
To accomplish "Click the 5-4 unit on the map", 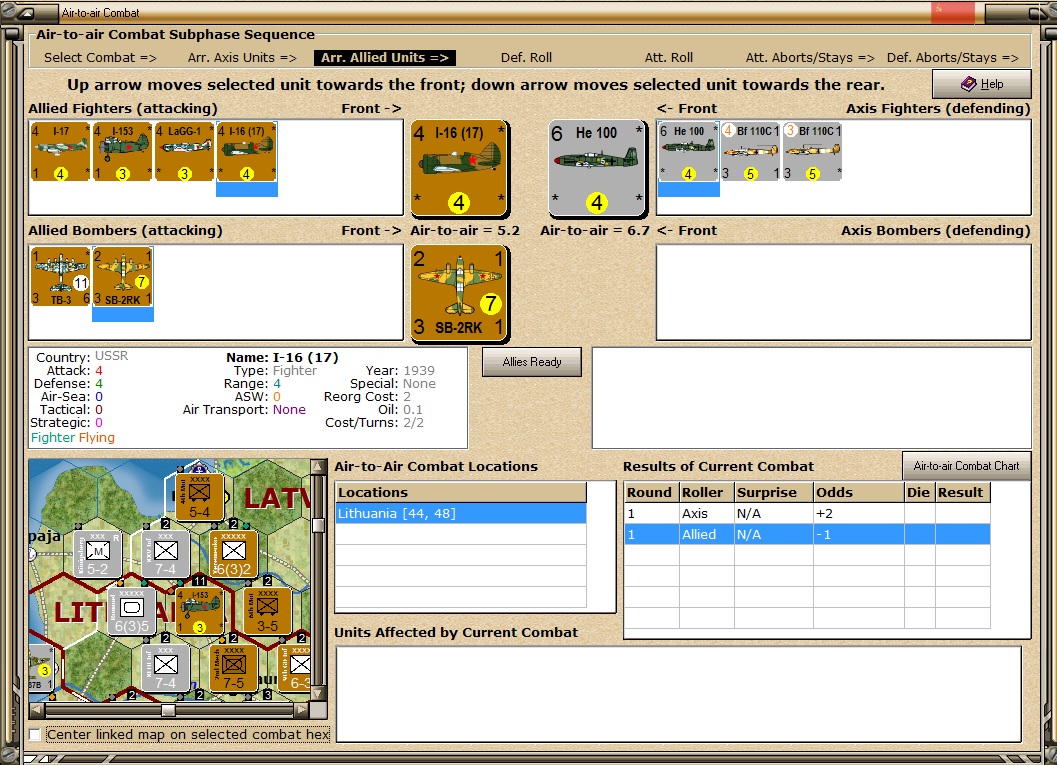I will coord(200,497).
